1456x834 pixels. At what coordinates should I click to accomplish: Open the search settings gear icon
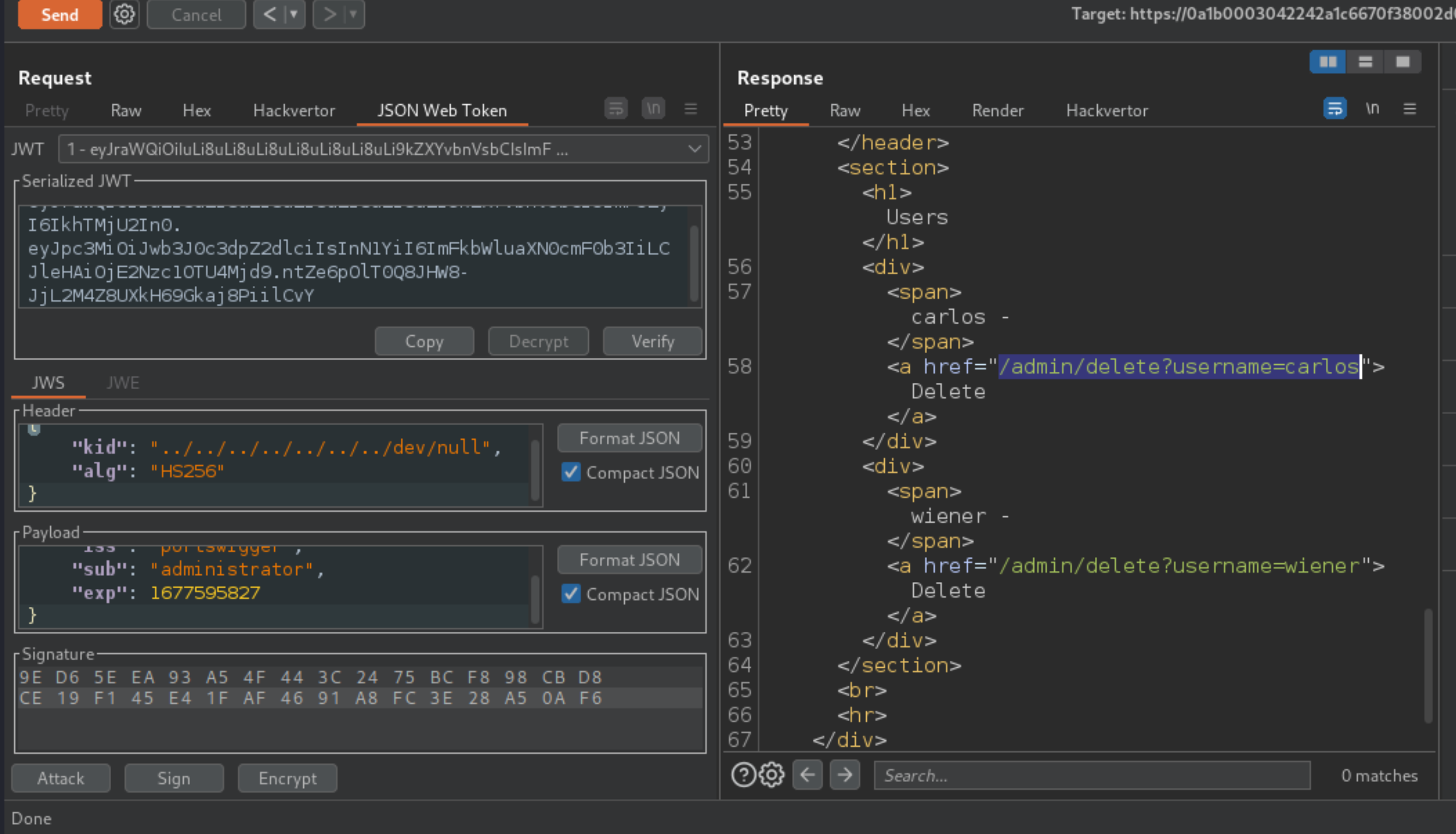point(772,775)
